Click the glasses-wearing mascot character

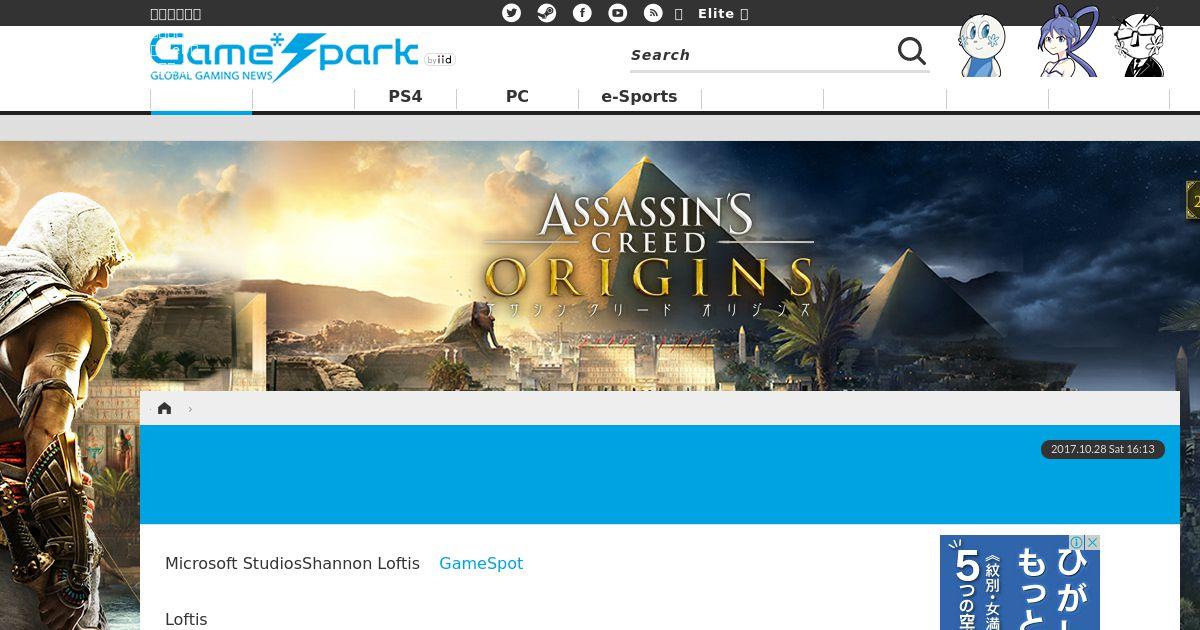click(x=1139, y=45)
